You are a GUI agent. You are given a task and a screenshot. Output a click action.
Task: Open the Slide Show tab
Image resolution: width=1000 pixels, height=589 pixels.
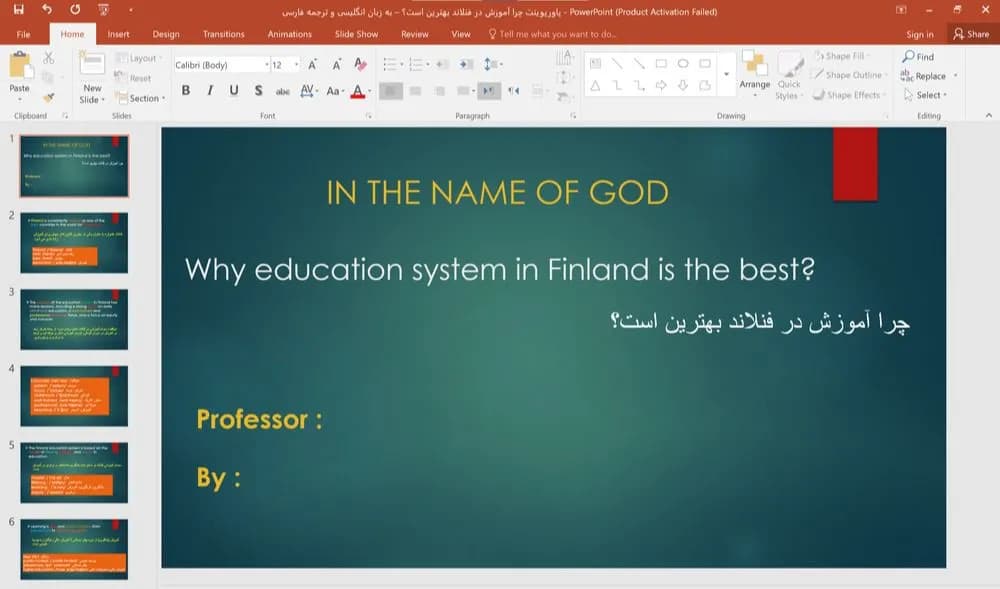pos(357,34)
